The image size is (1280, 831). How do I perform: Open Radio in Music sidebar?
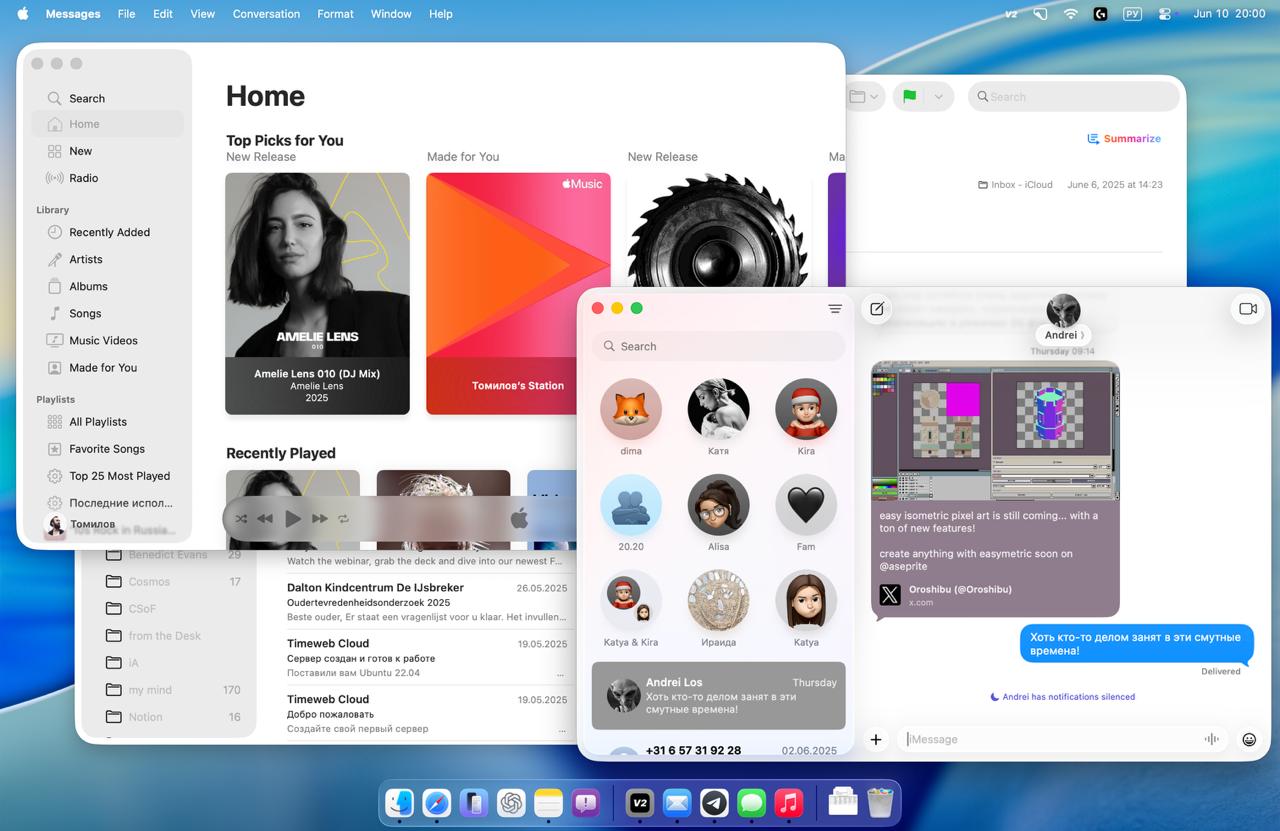(108, 178)
